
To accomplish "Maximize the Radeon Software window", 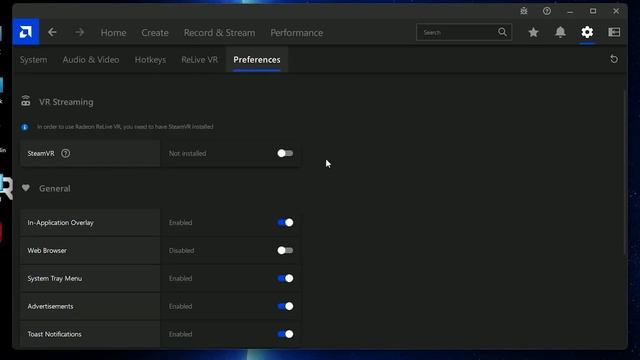I will click(x=593, y=11).
